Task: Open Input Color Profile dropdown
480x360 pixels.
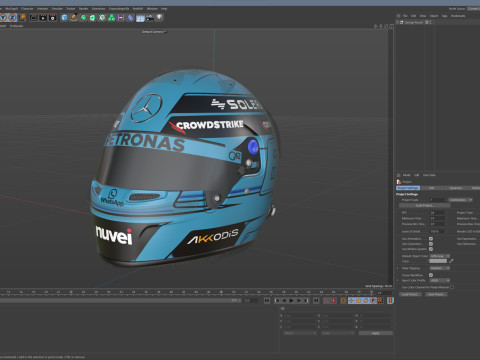Action: tap(439, 280)
